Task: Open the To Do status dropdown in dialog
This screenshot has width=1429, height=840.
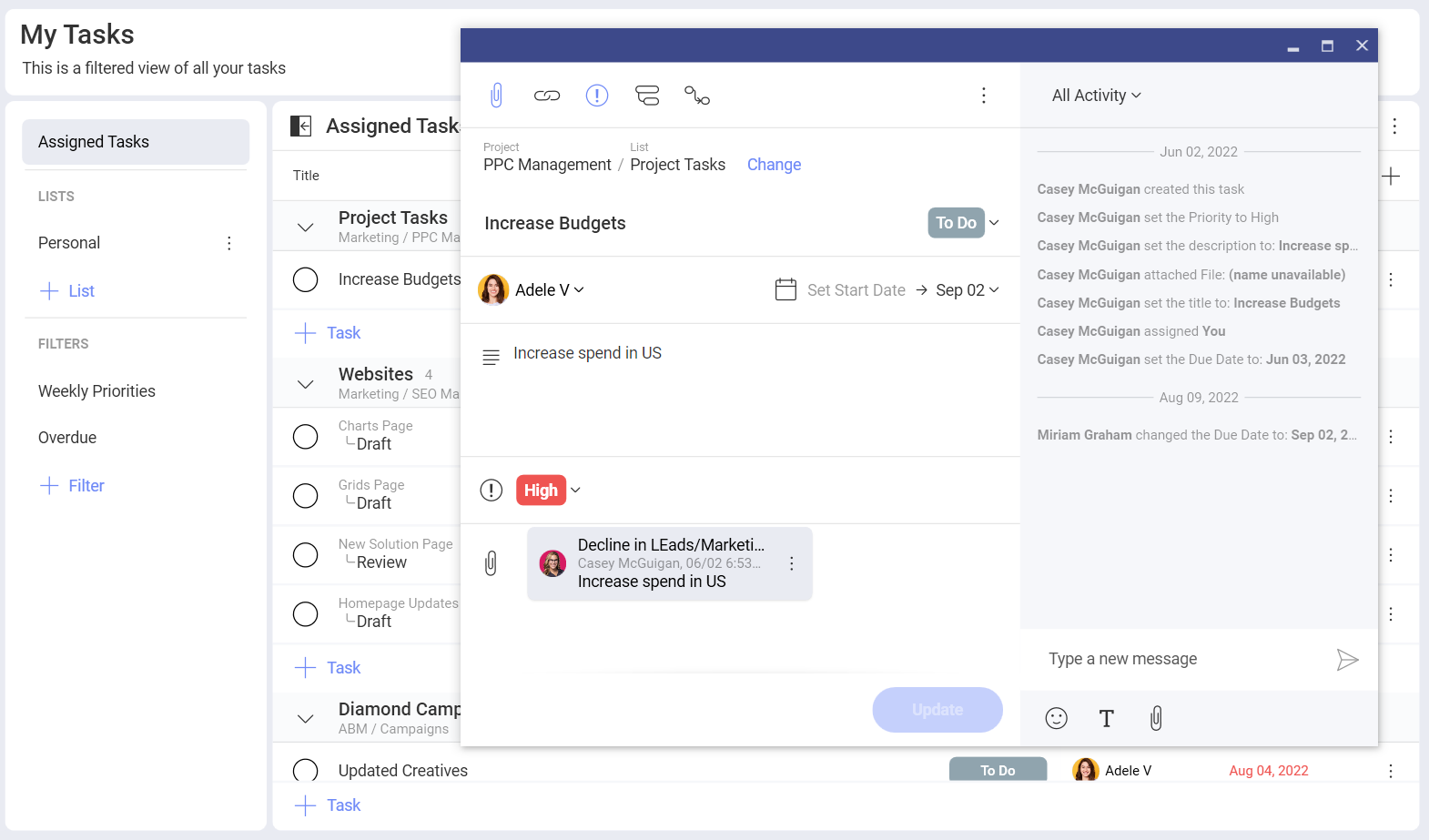Action: pyautogui.click(x=964, y=223)
